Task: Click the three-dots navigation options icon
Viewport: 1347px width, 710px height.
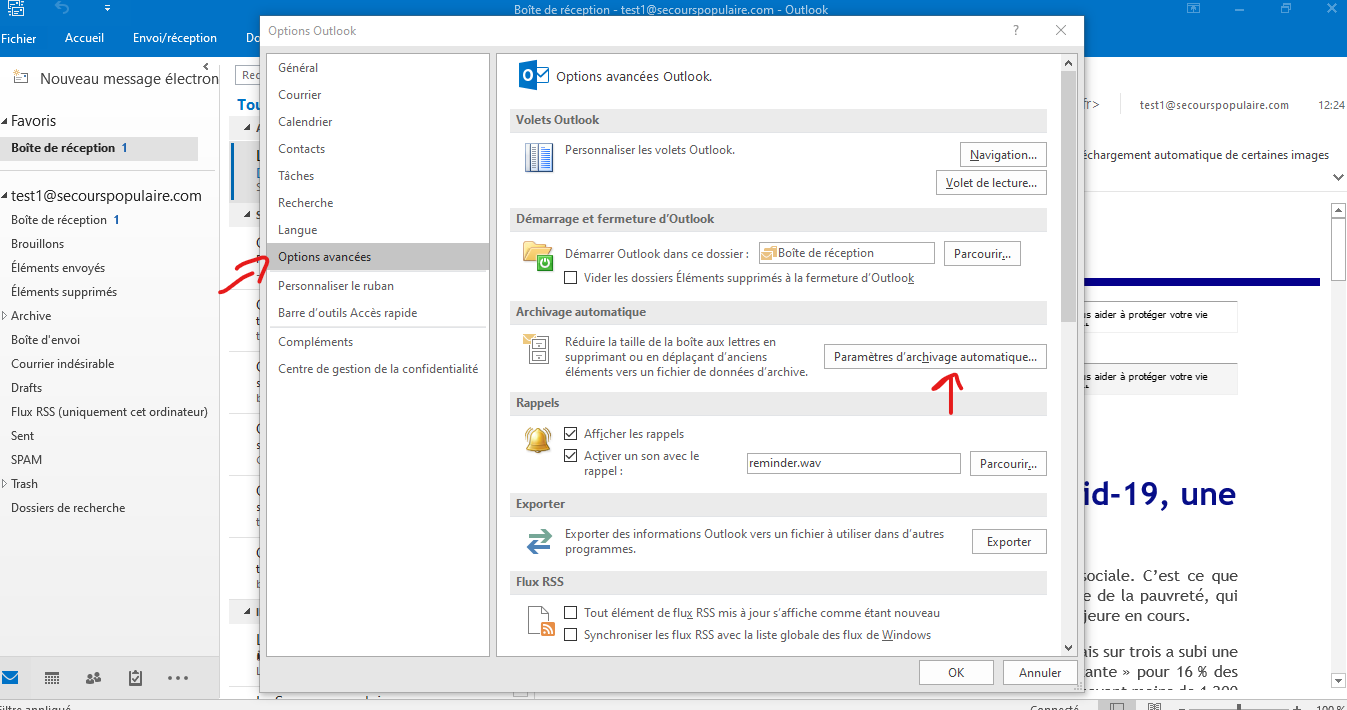Action: pyautogui.click(x=178, y=678)
